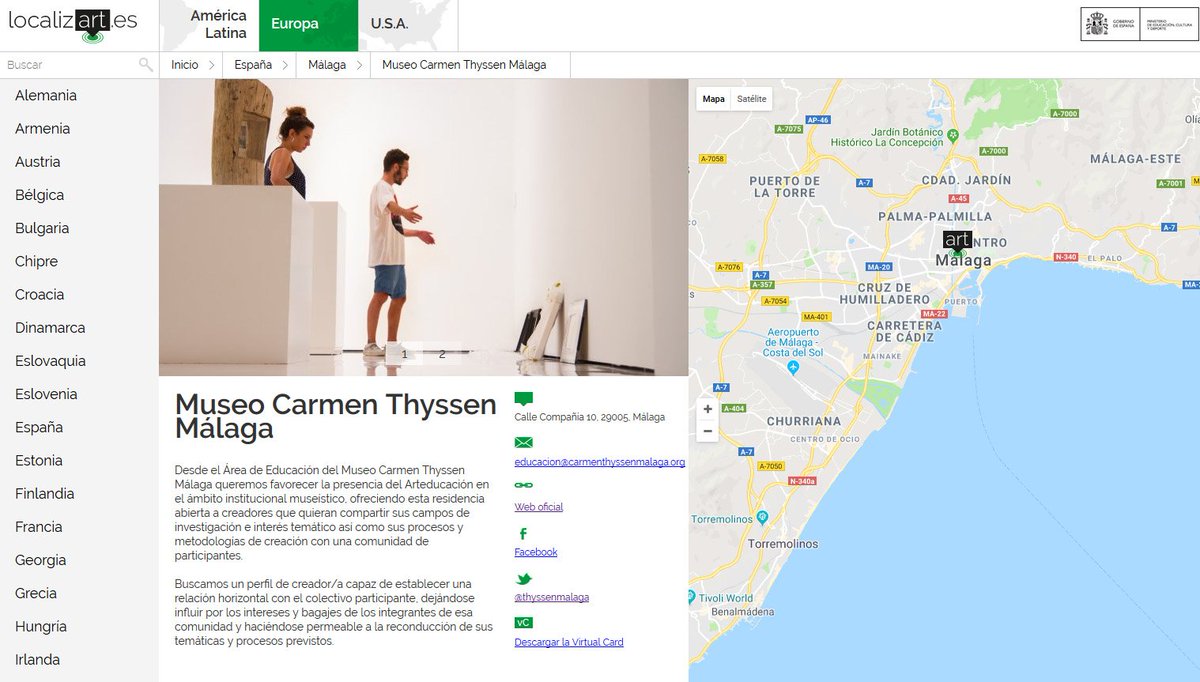Select Finlandia in country list
This screenshot has height=682, width=1200.
click(45, 493)
